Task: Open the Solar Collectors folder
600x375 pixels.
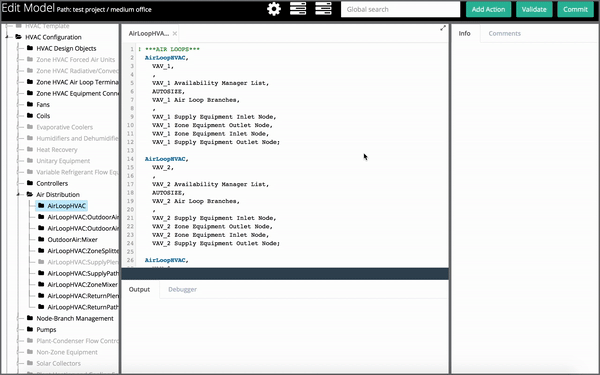Action: coord(58,363)
